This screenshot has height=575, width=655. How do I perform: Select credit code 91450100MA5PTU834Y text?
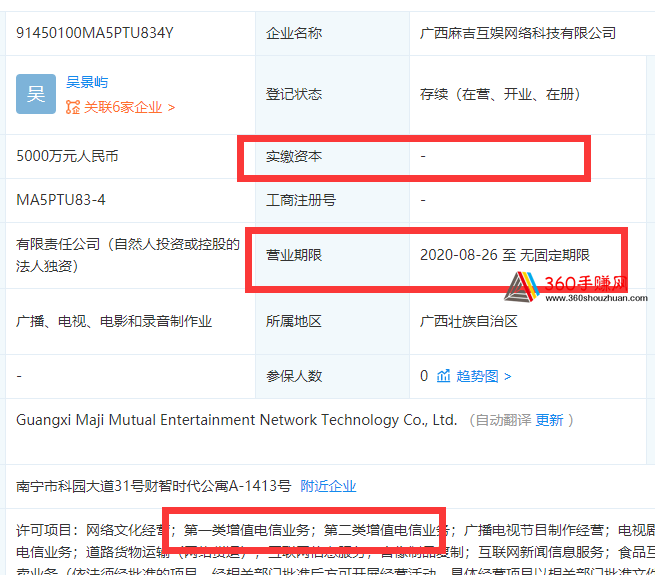click(94, 33)
